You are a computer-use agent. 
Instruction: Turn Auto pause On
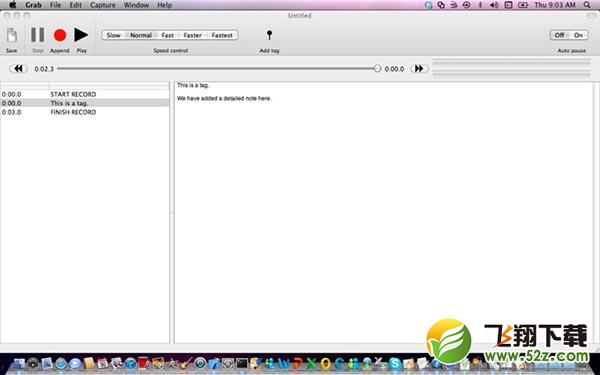pyautogui.click(x=578, y=35)
